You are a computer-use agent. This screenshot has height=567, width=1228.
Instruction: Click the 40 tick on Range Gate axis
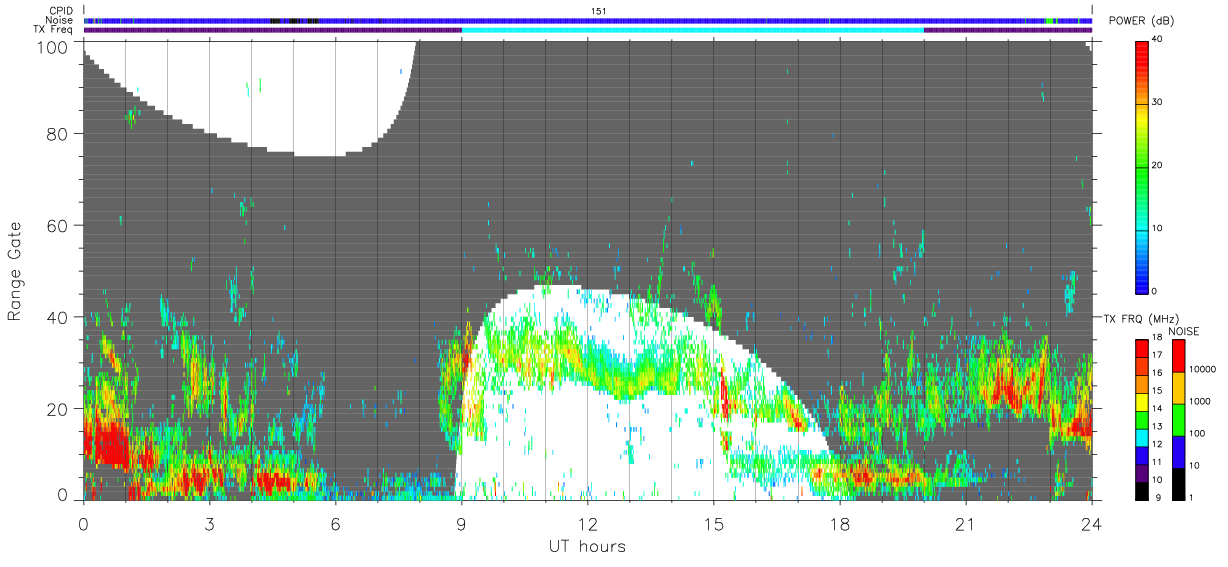pos(59,317)
